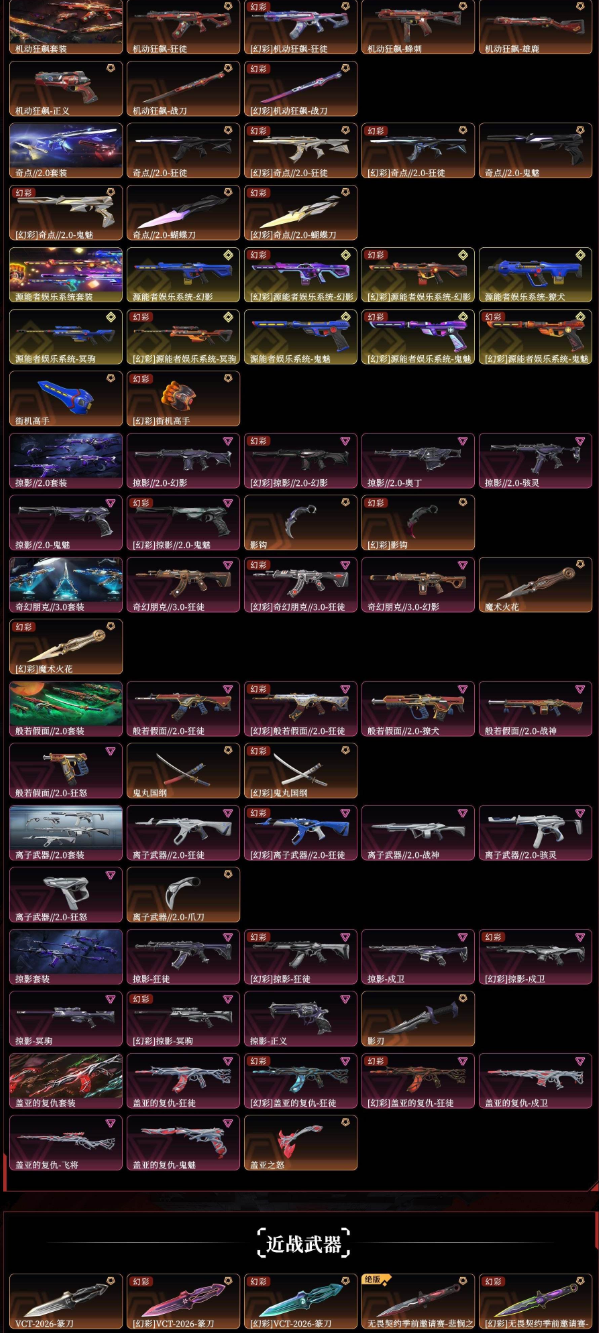Open the 机动狂飙套装 bundle thumbnail
599x1333 pixels.
coord(66,27)
